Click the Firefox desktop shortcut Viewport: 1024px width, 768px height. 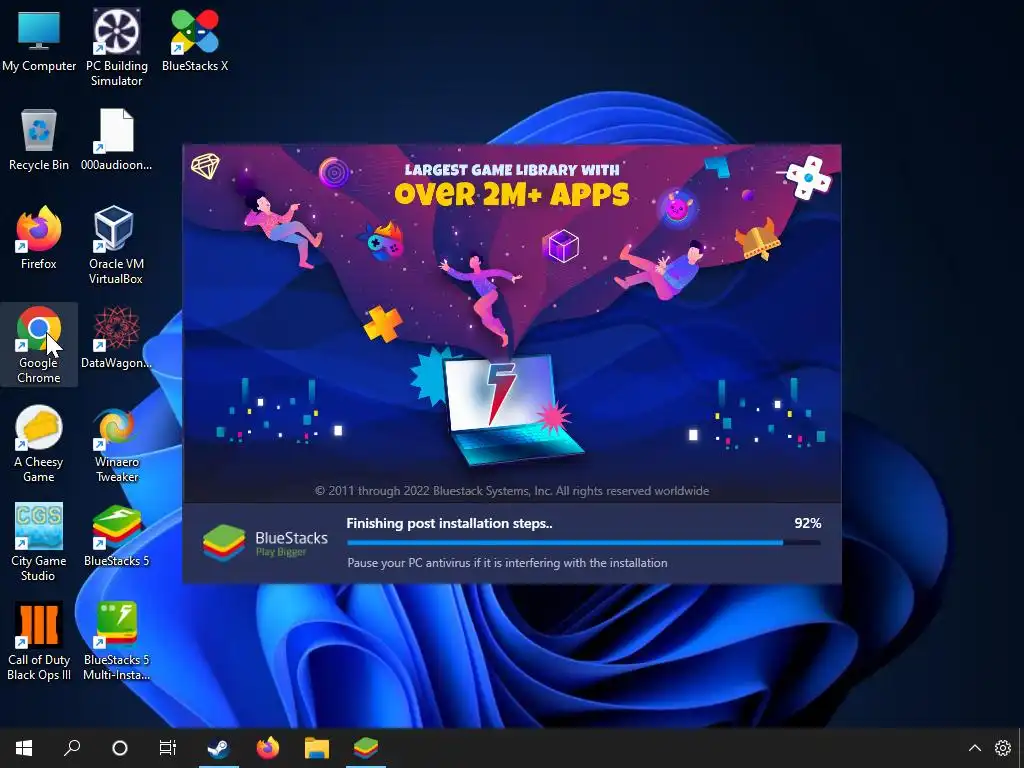tap(39, 239)
